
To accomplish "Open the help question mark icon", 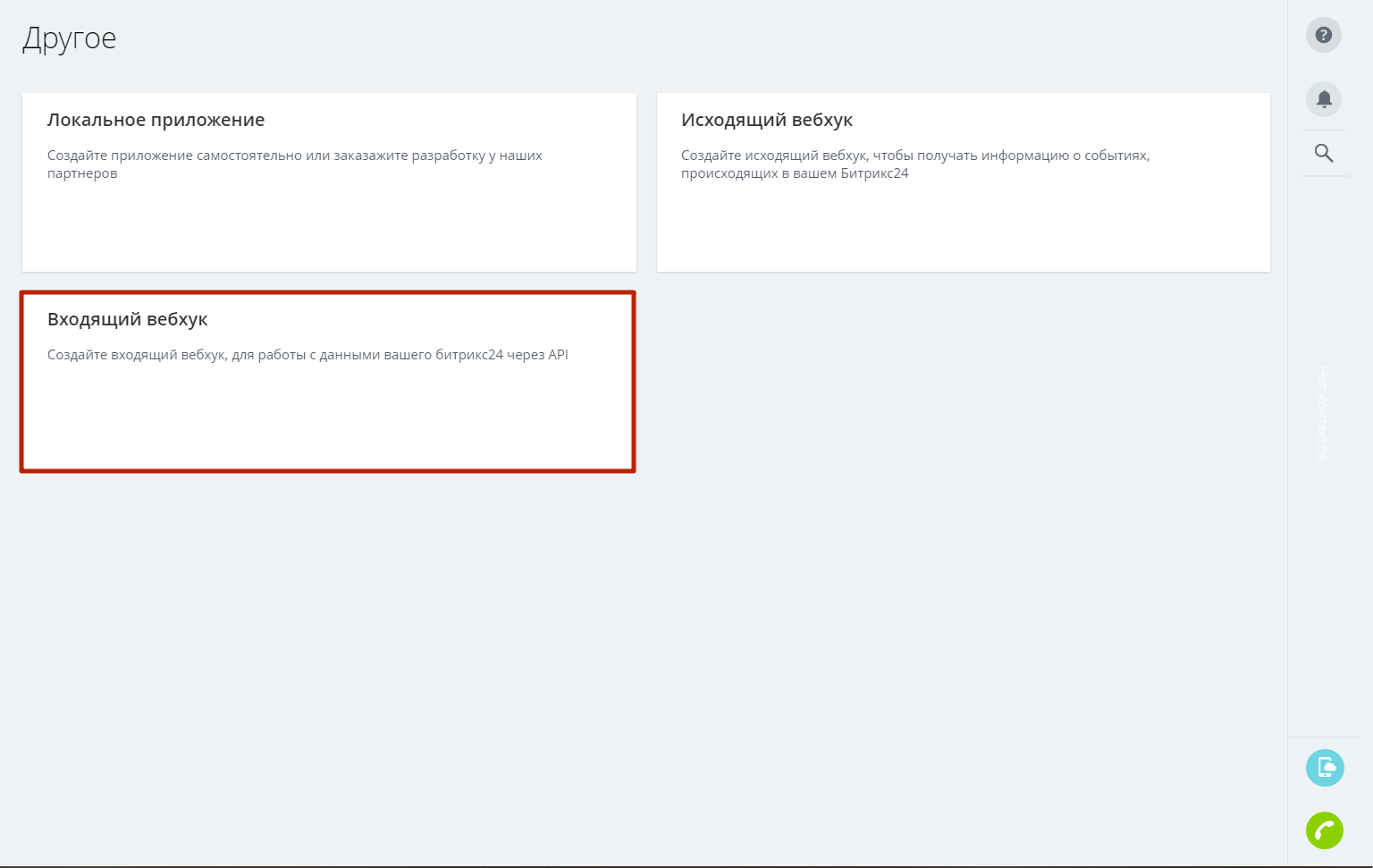I will pos(1324,35).
